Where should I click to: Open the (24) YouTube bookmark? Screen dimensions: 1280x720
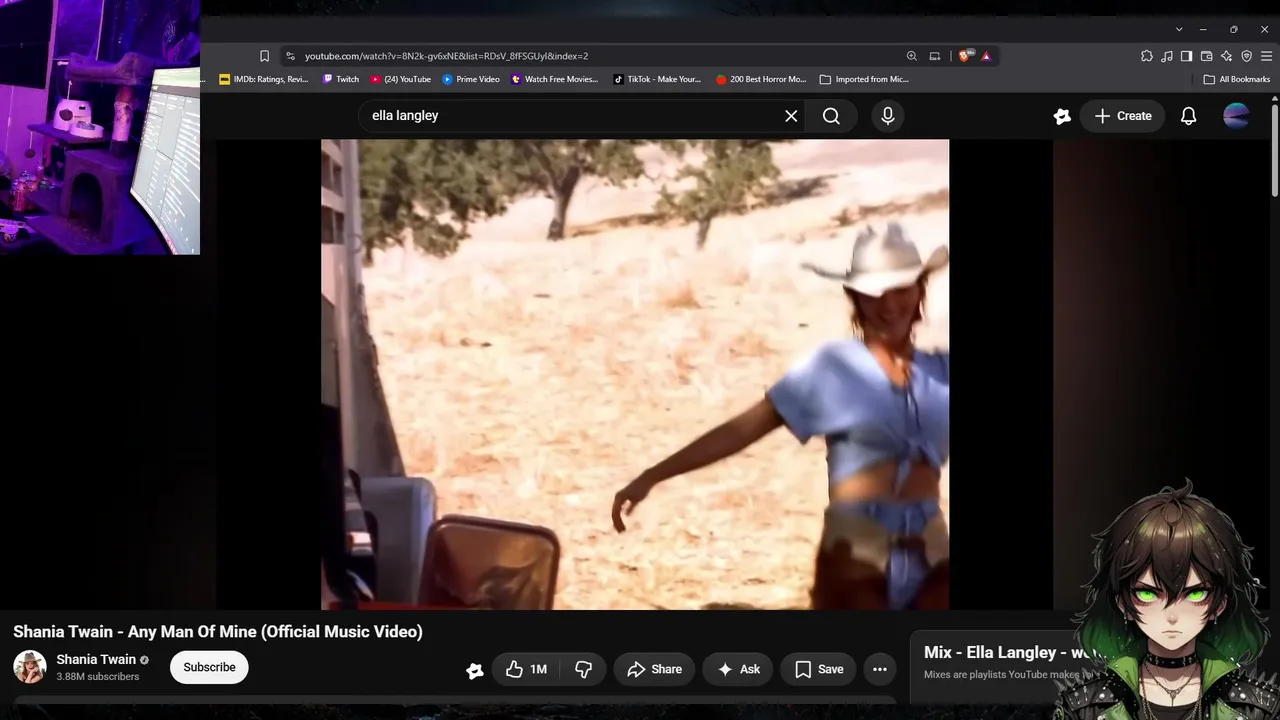point(401,79)
